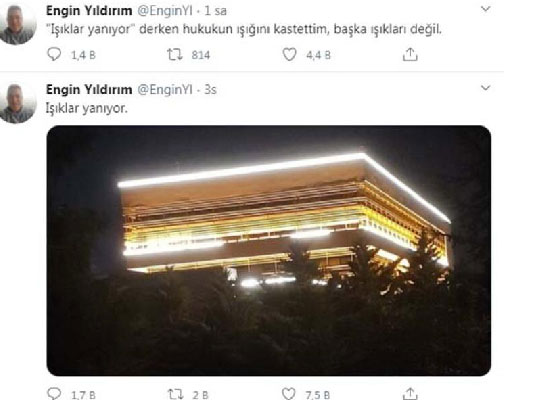Open the top tweet's profile avatar
The width and height of the screenshot is (550, 400).
click(x=17, y=25)
